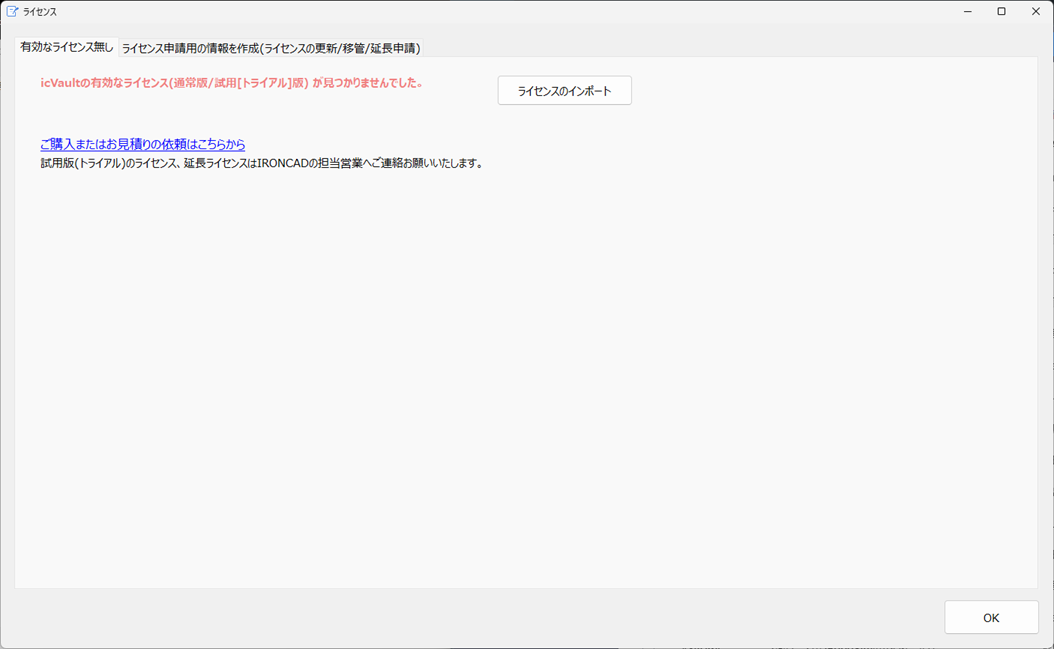The image size is (1054, 649).
Task: Confirm the dialog with OK
Action: tap(991, 617)
